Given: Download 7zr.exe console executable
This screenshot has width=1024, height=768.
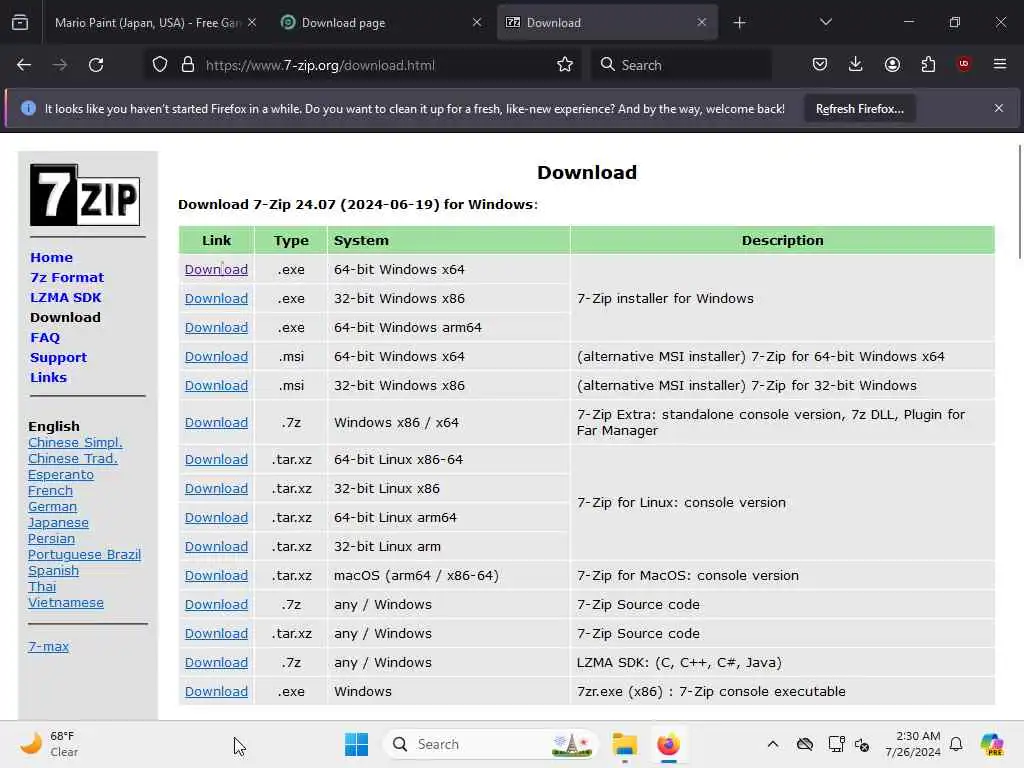Looking at the screenshot, I should pos(216,692).
